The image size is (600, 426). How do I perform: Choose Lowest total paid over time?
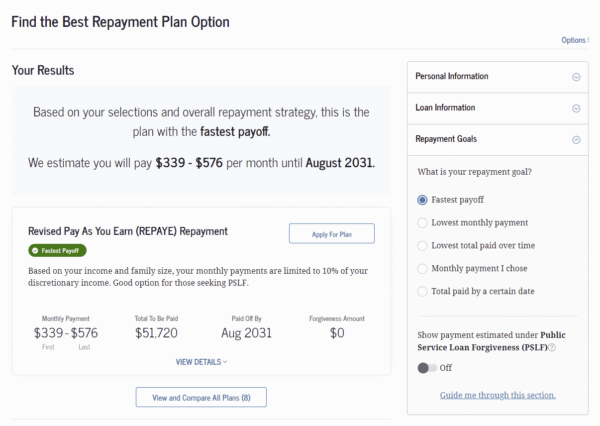click(423, 245)
